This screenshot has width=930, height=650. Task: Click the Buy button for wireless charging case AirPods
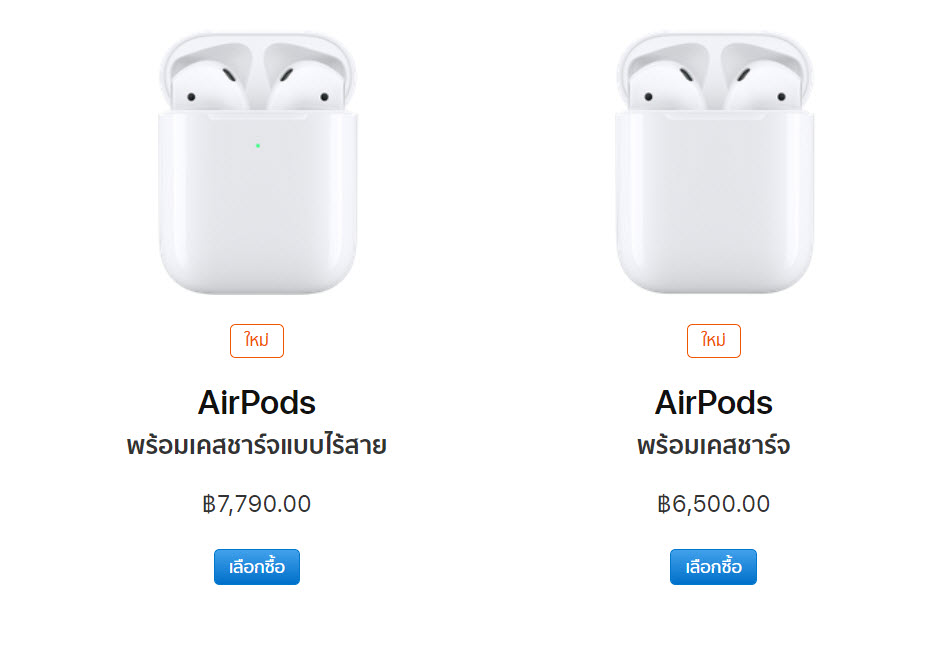click(257, 566)
